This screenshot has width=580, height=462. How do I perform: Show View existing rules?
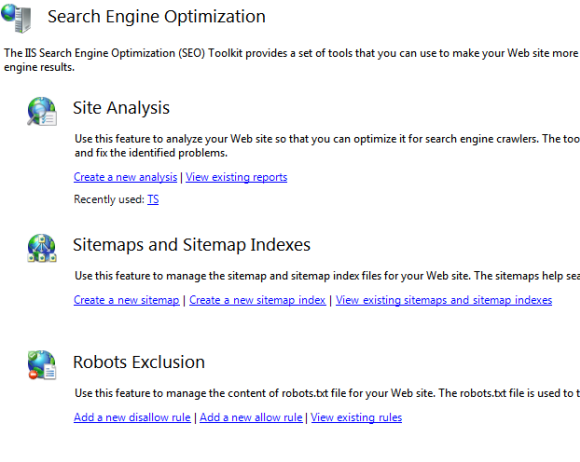(357, 417)
